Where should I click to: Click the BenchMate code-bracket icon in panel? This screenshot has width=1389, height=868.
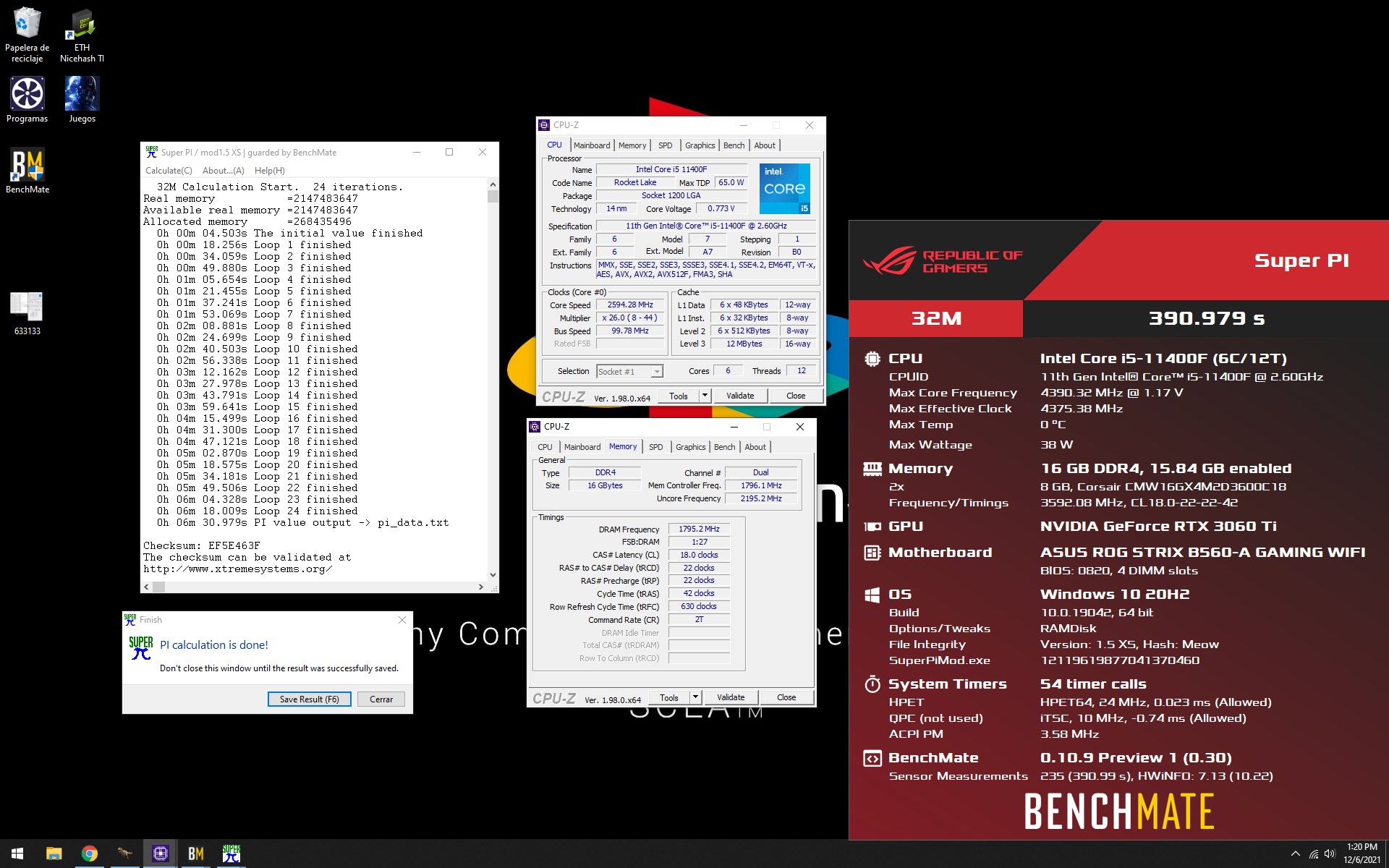872,758
